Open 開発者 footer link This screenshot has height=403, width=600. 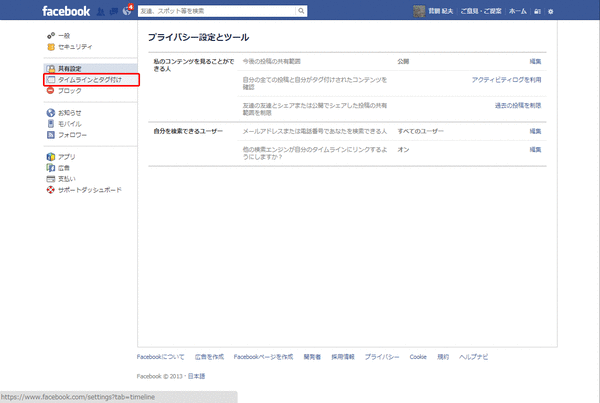pos(312,357)
